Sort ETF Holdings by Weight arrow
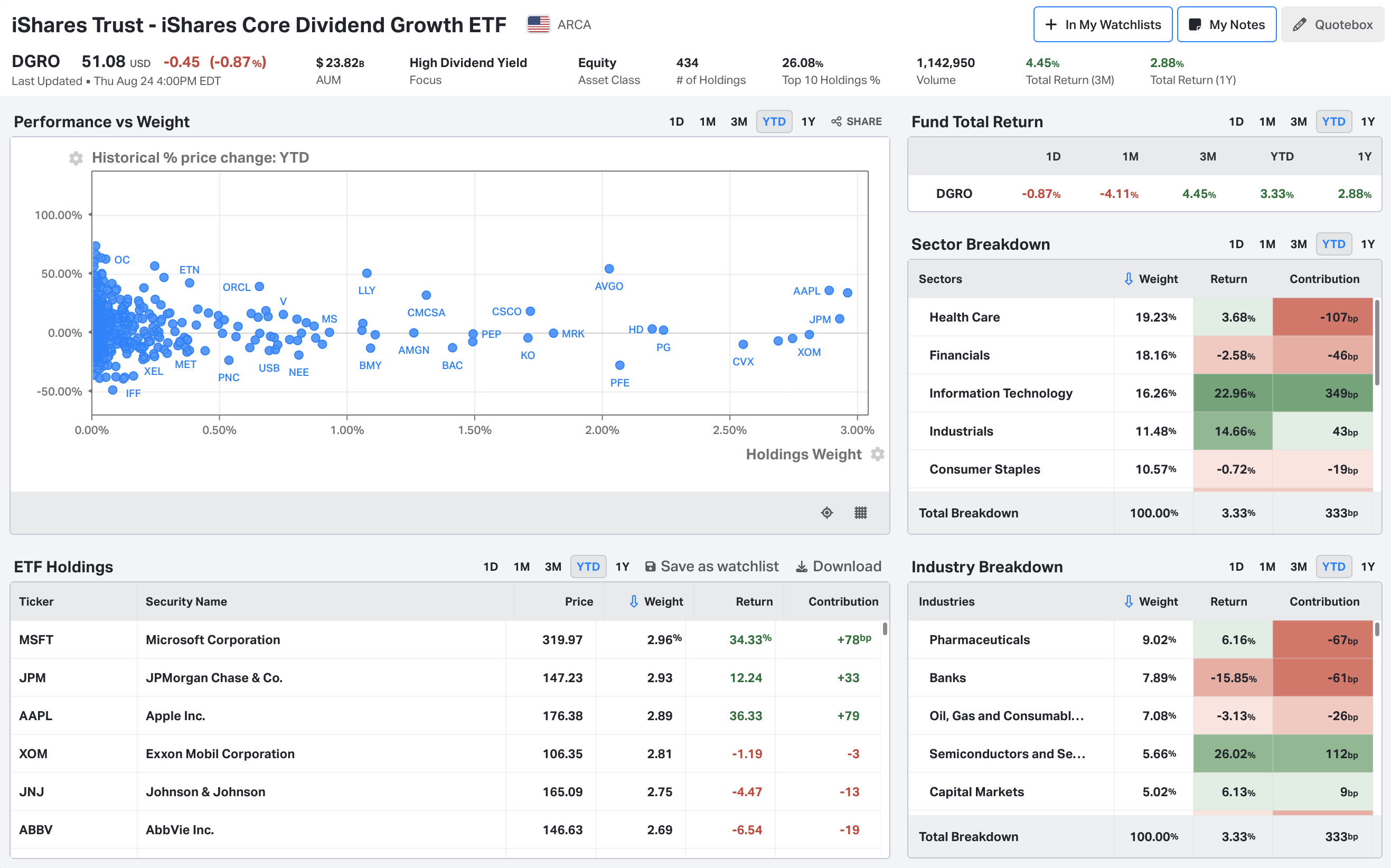 click(633, 601)
